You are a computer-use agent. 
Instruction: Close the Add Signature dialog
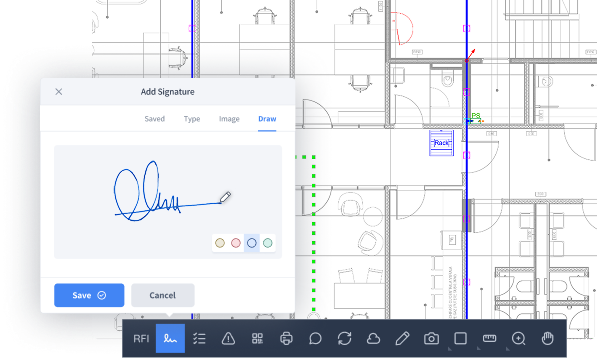[59, 92]
